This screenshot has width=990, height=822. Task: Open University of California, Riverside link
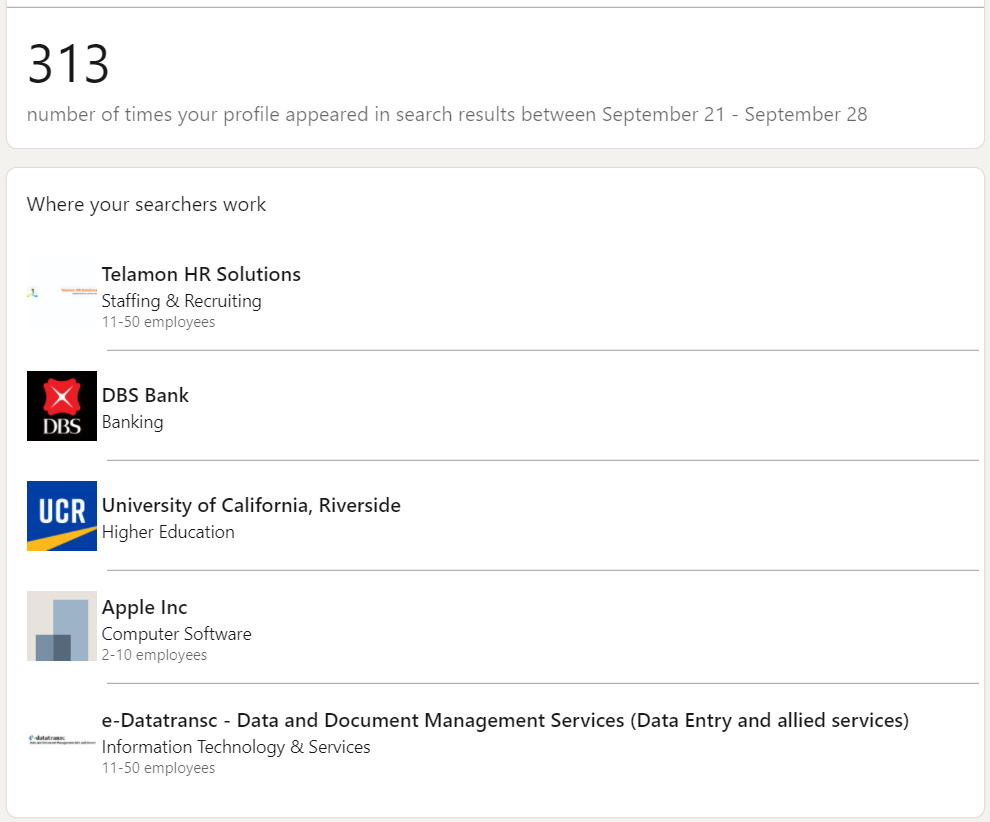click(251, 505)
